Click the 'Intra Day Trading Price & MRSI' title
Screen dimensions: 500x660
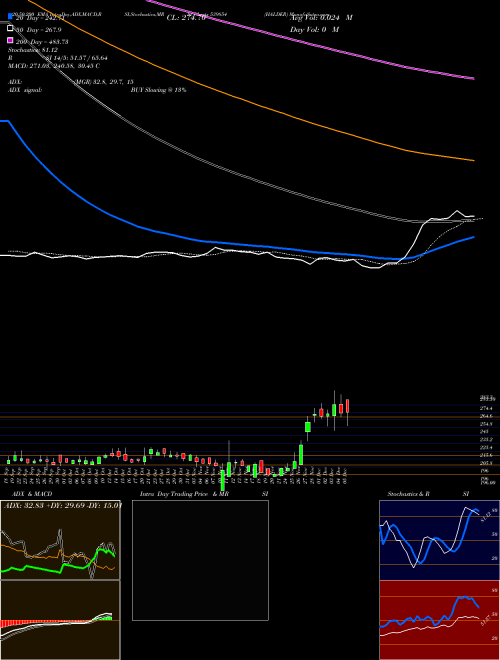(x=204, y=494)
